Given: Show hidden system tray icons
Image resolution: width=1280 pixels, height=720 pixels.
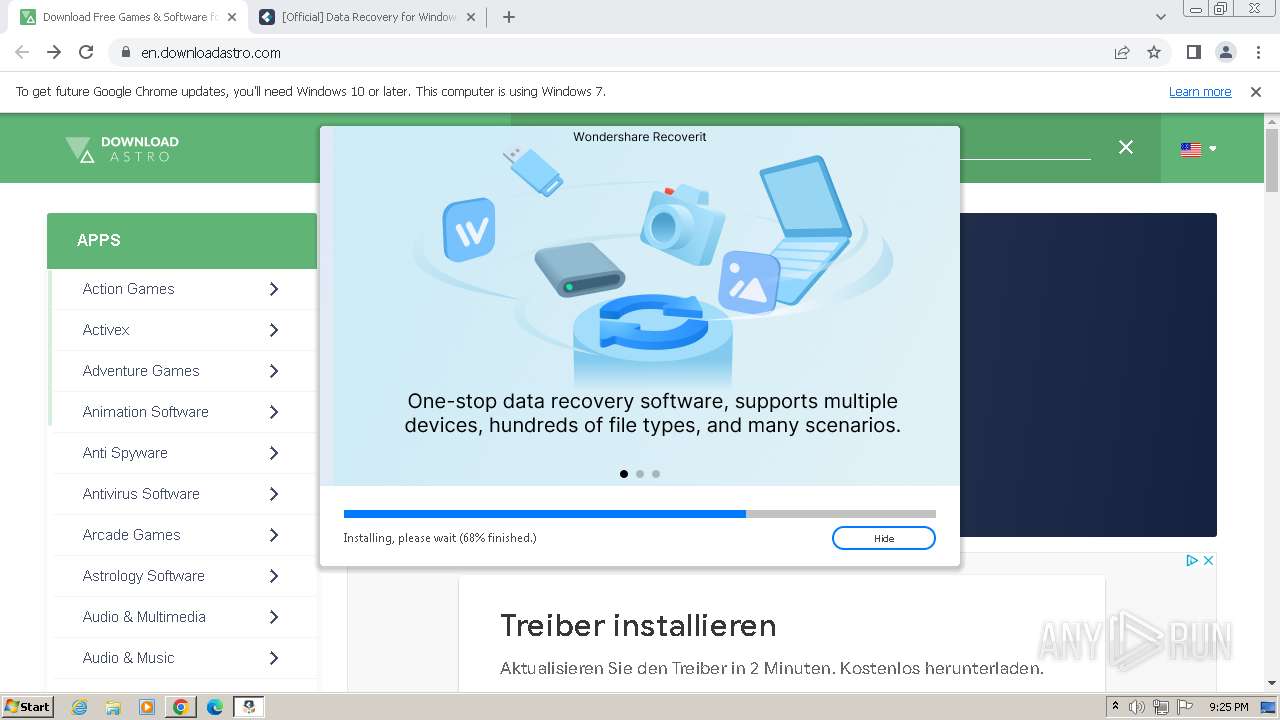Looking at the screenshot, I should tap(1115, 707).
